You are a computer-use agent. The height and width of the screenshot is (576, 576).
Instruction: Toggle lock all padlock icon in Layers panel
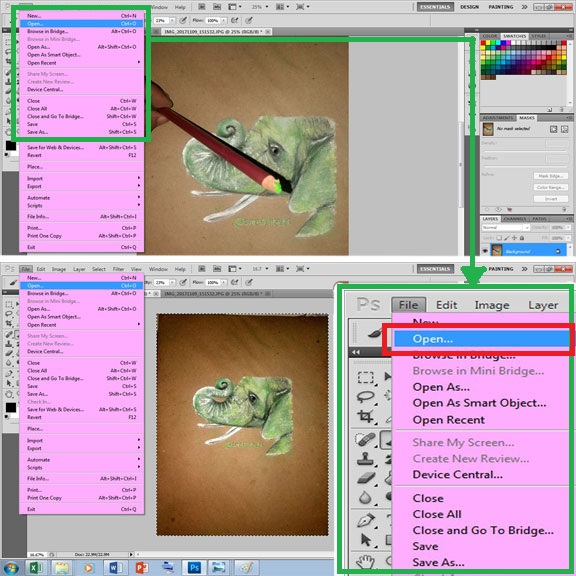point(522,238)
